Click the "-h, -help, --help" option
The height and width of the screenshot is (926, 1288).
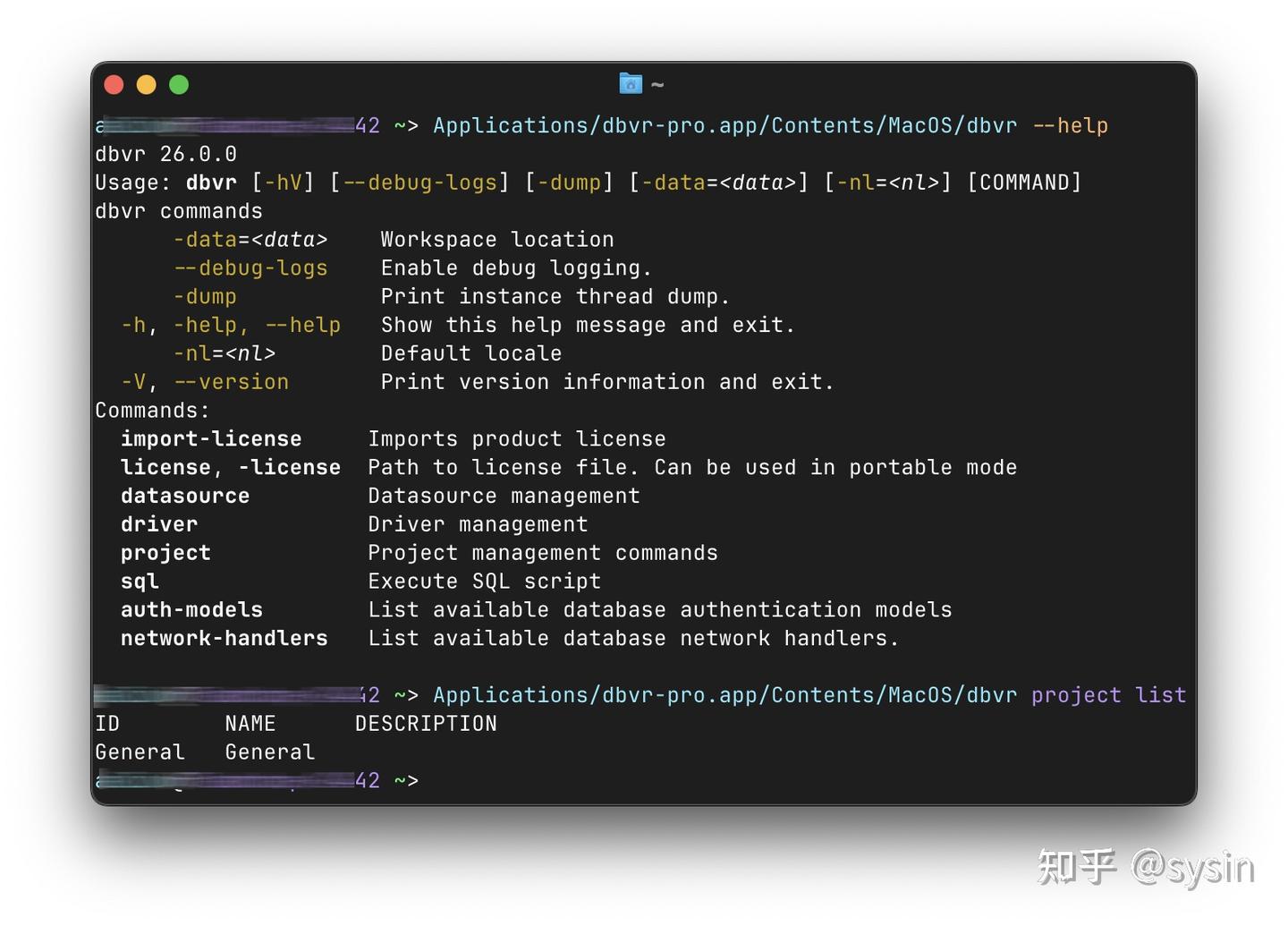coord(231,325)
